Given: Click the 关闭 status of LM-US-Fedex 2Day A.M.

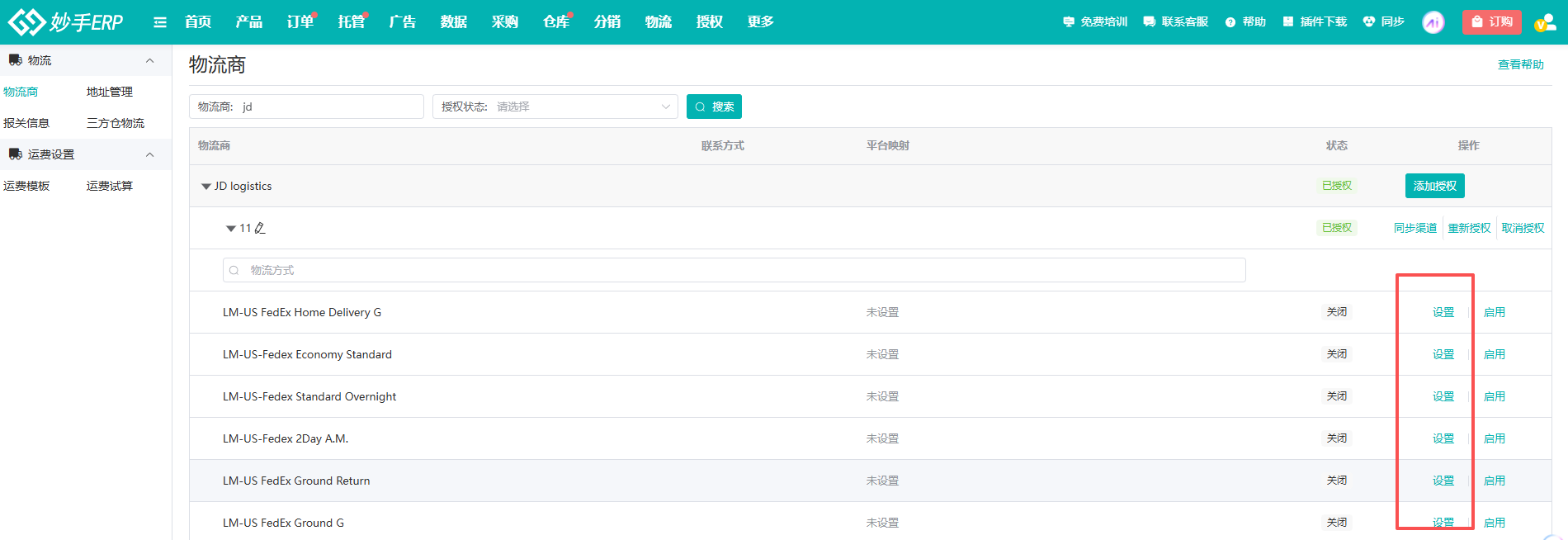Looking at the screenshot, I should pos(1337,438).
